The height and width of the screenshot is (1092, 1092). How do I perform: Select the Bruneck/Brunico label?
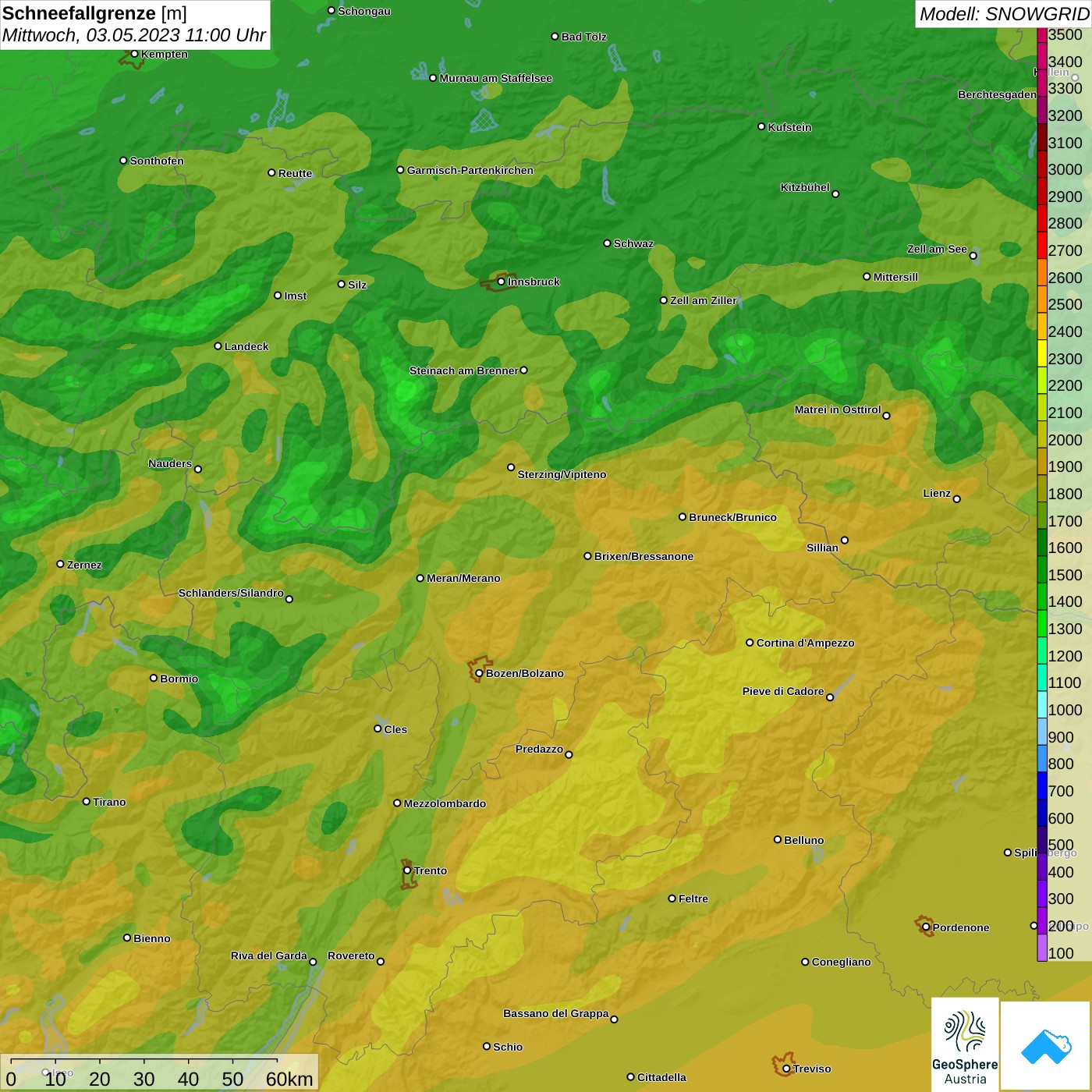732,517
